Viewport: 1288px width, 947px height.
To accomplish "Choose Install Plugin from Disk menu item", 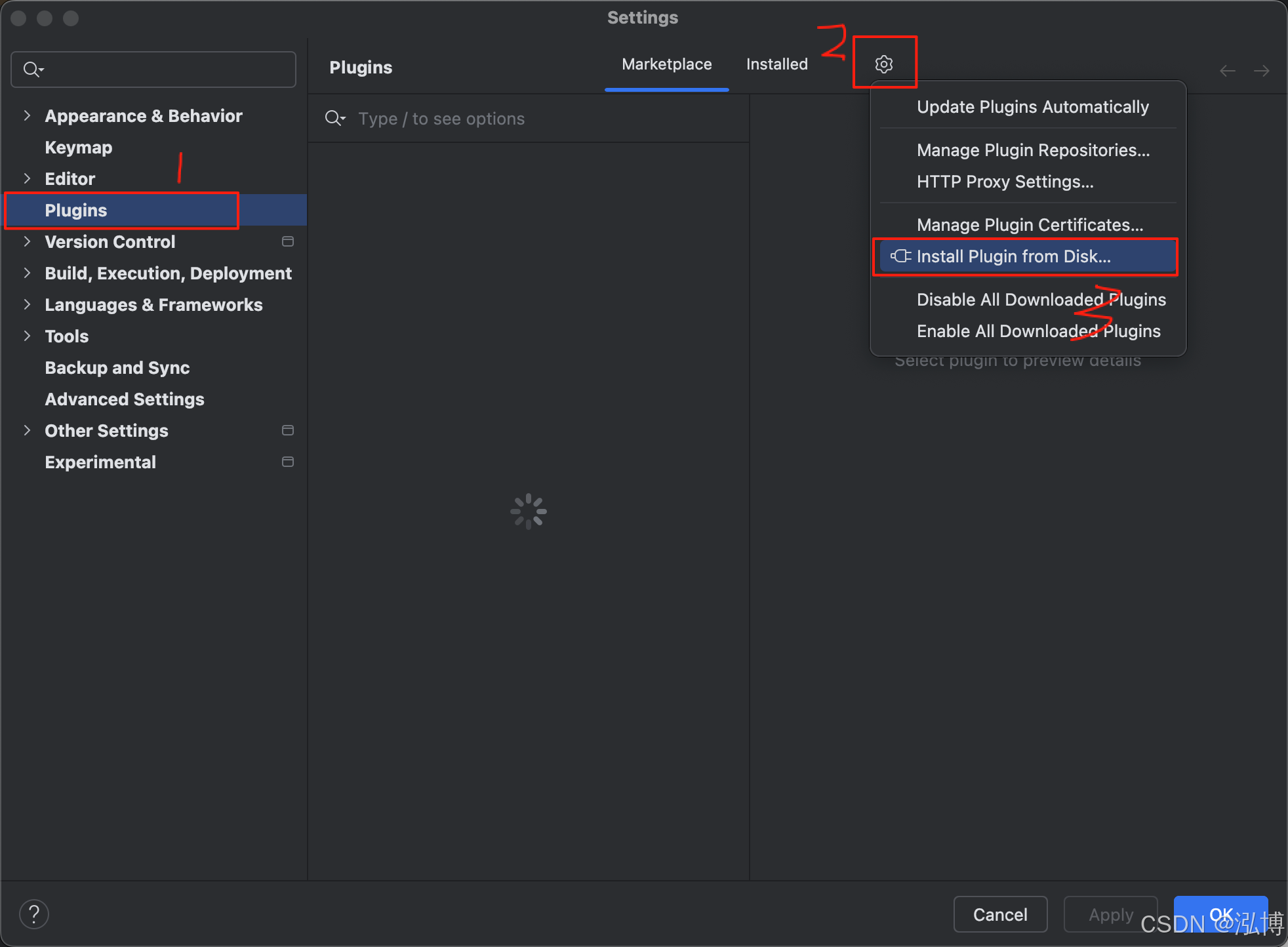I will (1013, 256).
